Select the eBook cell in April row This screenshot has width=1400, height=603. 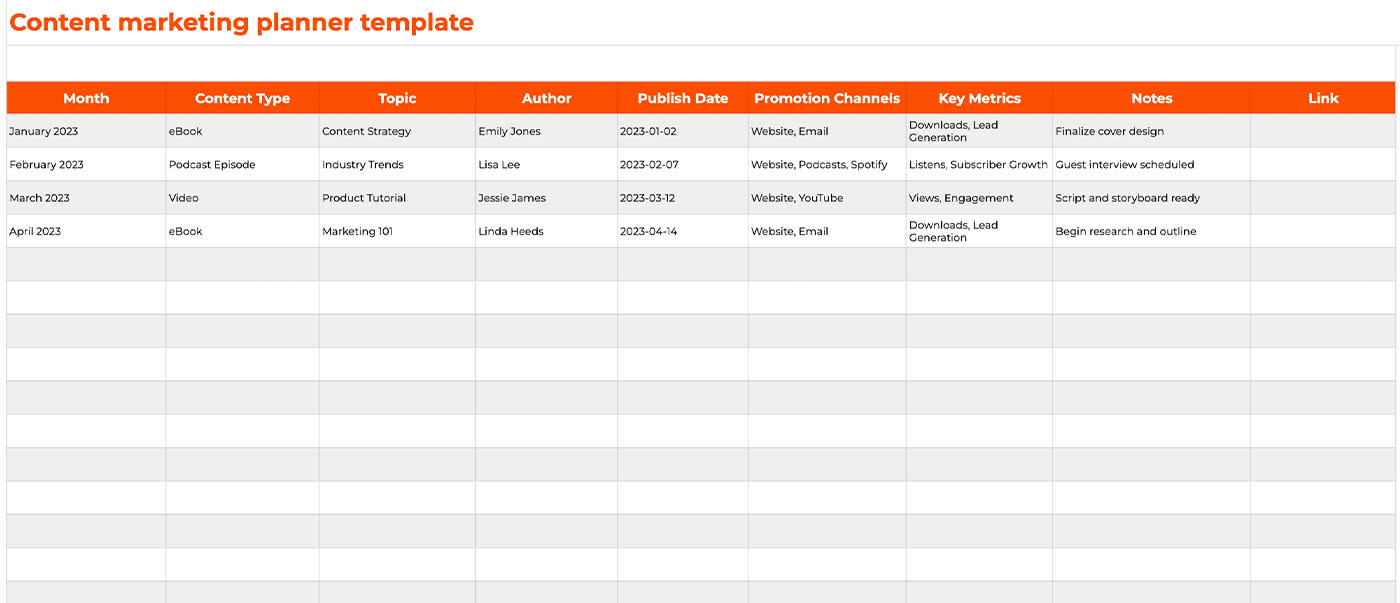click(x=242, y=231)
